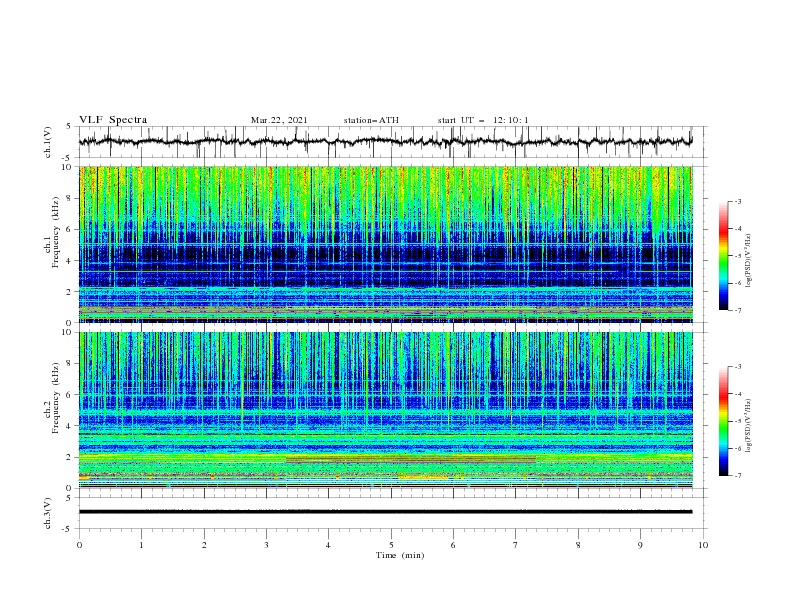Click the ch.2 spectrogram panel
This screenshot has width=792, height=612.
385,410
